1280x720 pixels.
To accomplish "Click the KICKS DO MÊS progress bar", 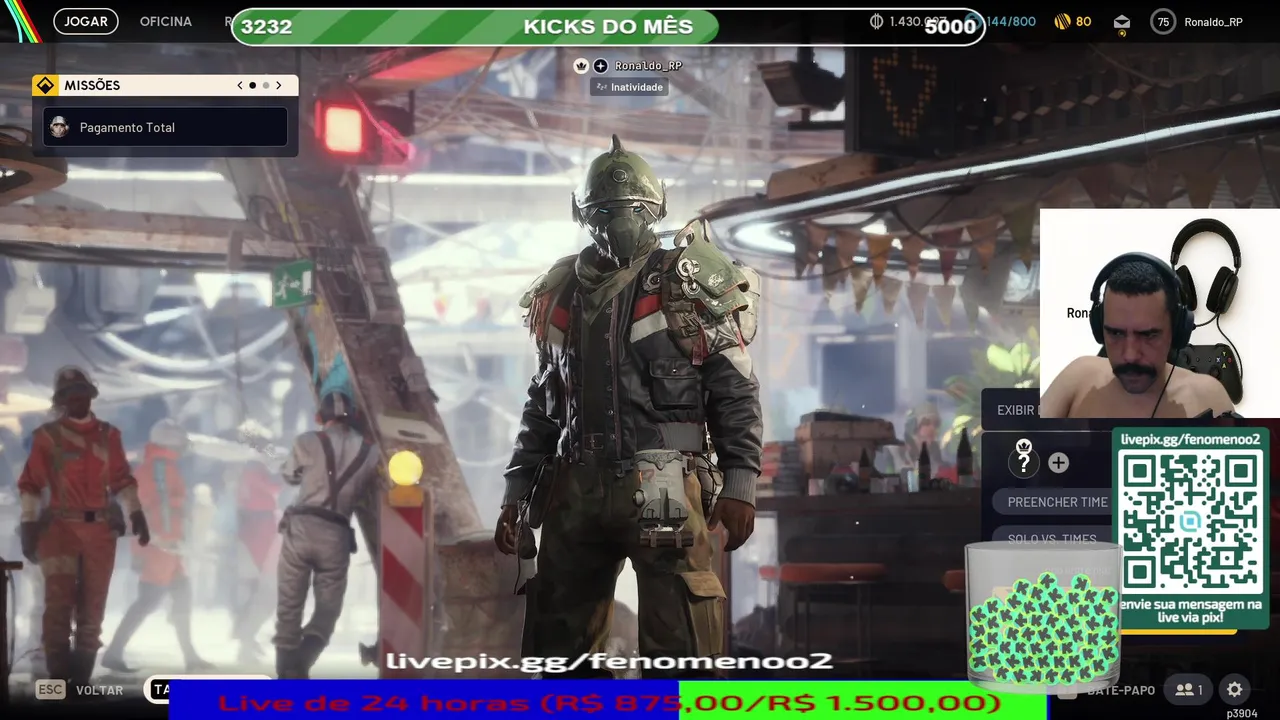I will tap(608, 27).
